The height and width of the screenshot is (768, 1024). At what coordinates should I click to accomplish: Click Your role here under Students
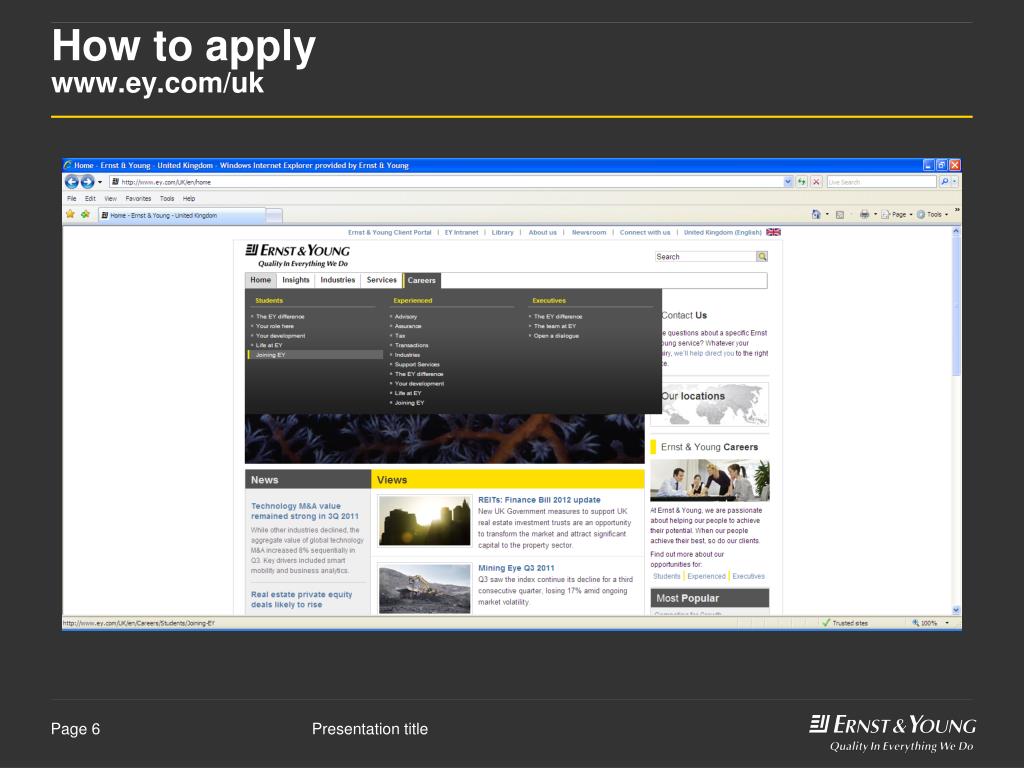275,326
